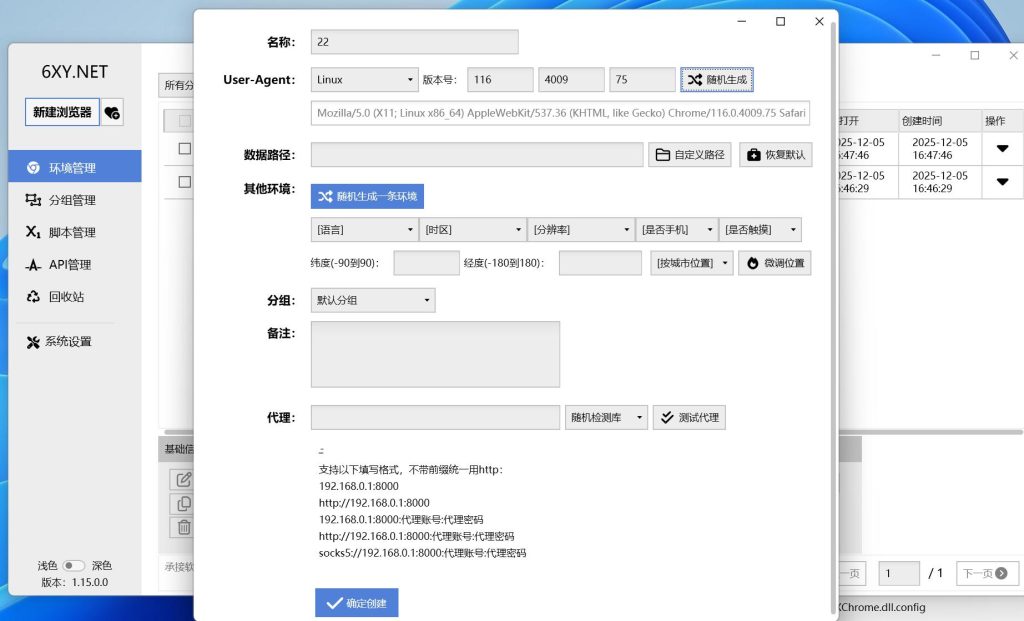Click the 备注 notes text area

pyautogui.click(x=435, y=353)
